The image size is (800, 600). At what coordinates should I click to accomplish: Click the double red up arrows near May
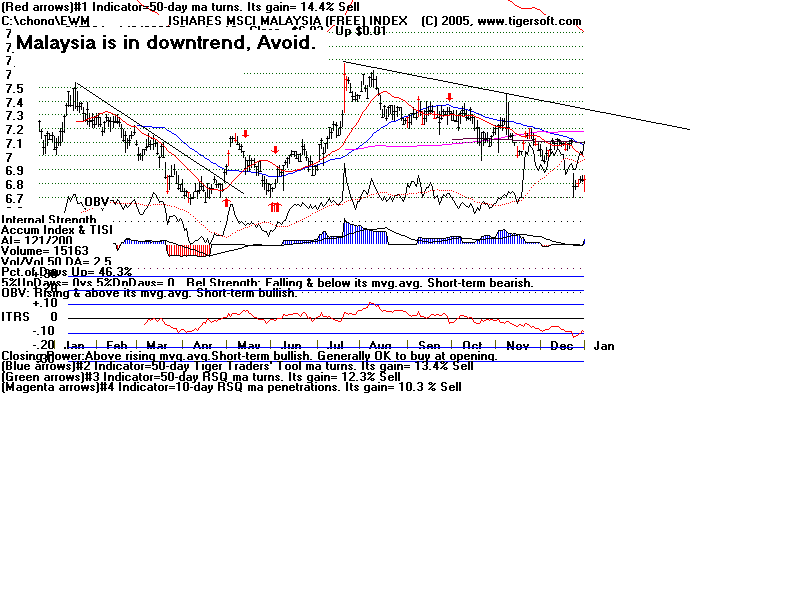pyautogui.click(x=273, y=206)
